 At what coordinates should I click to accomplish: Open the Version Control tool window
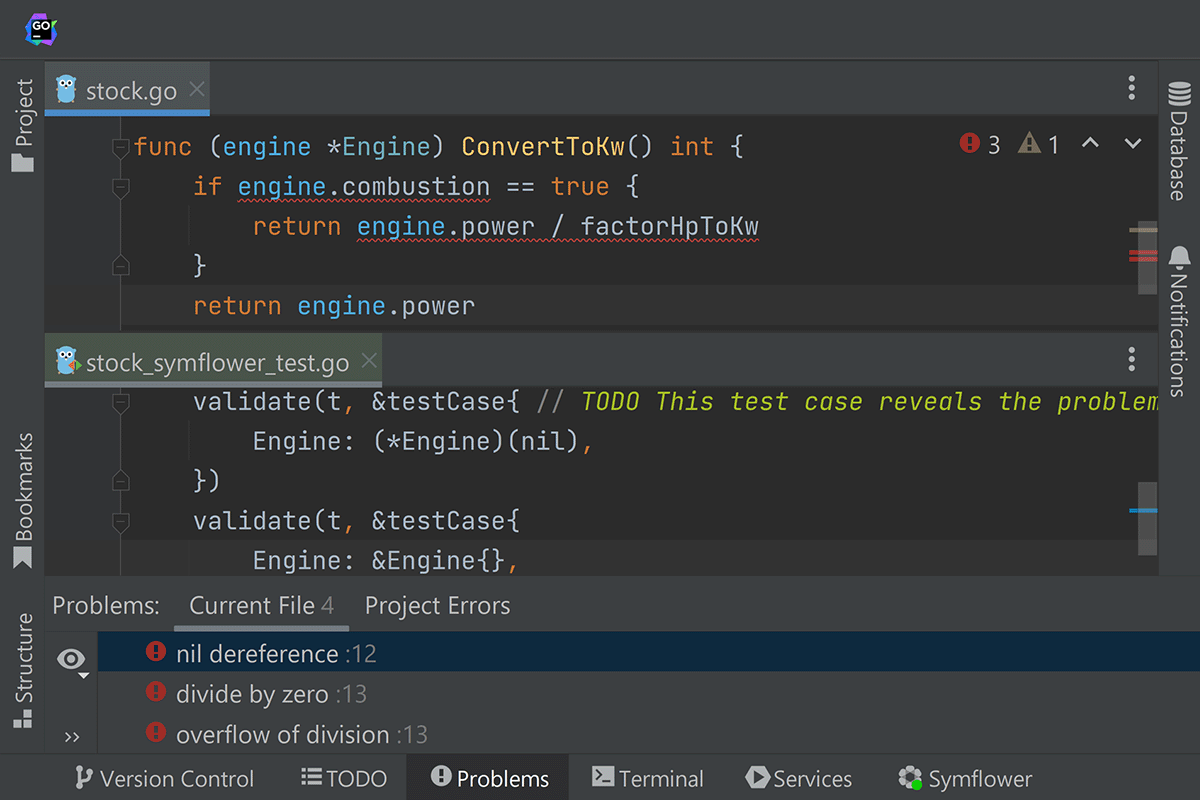(x=165, y=778)
